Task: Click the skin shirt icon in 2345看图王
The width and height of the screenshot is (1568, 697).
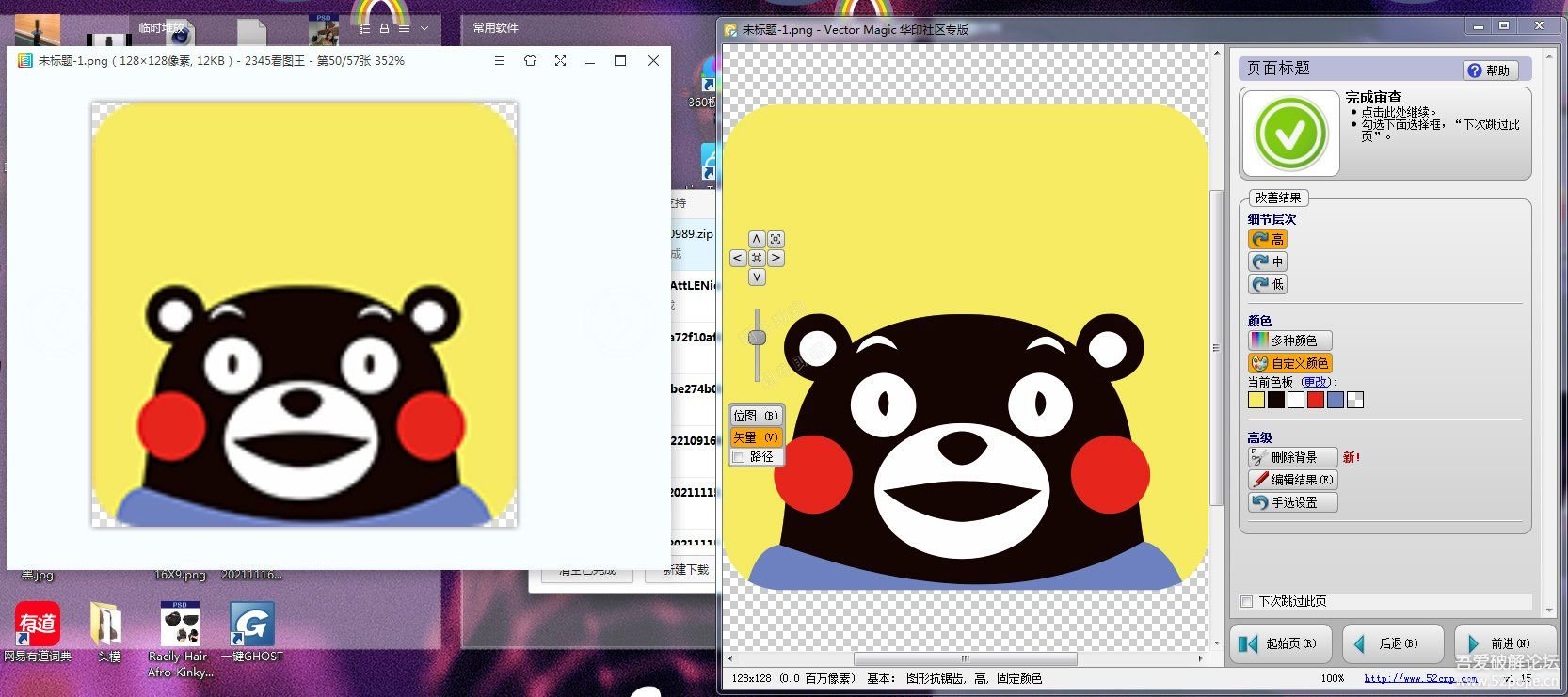Action: click(x=530, y=60)
